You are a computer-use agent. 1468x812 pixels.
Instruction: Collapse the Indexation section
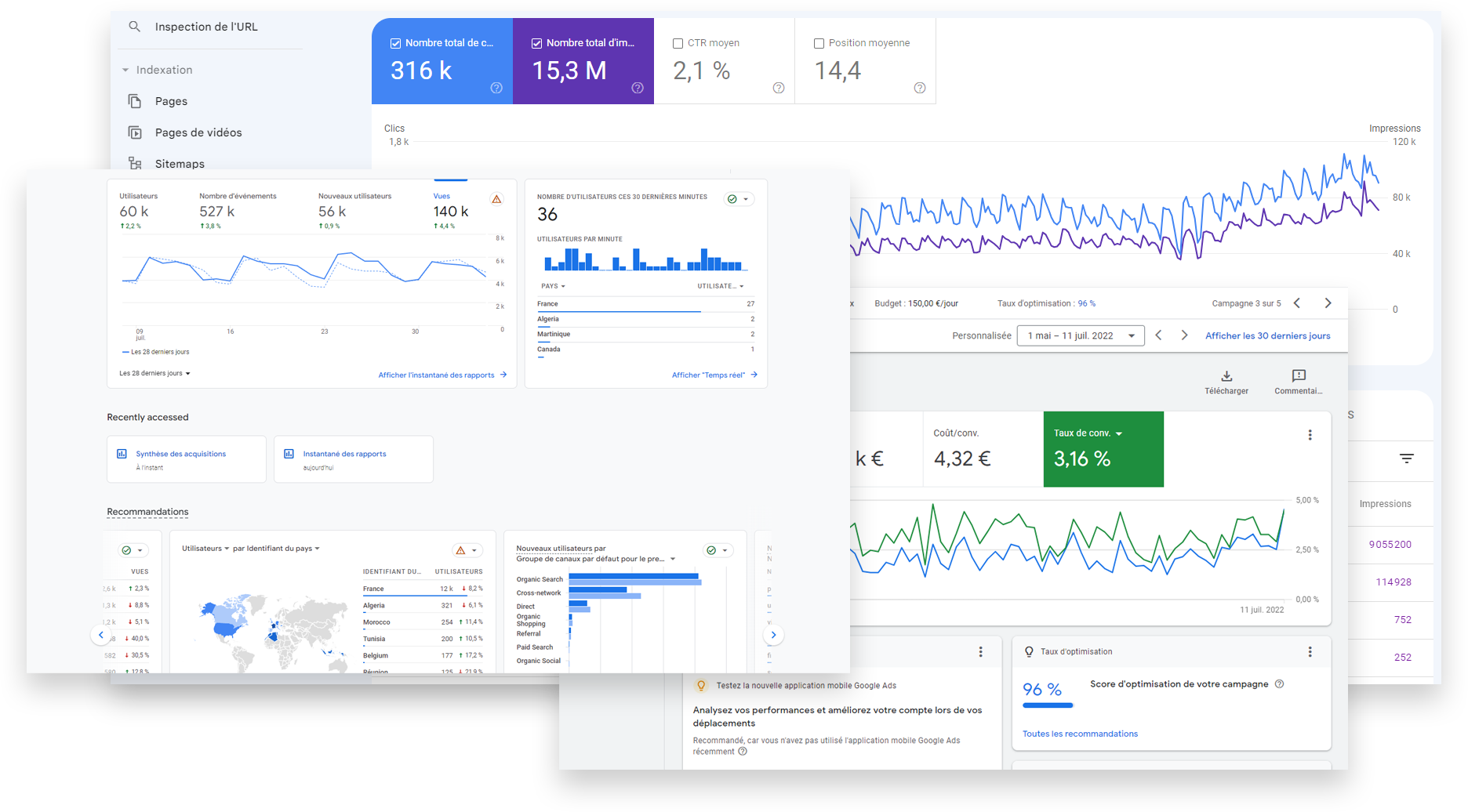pos(125,71)
